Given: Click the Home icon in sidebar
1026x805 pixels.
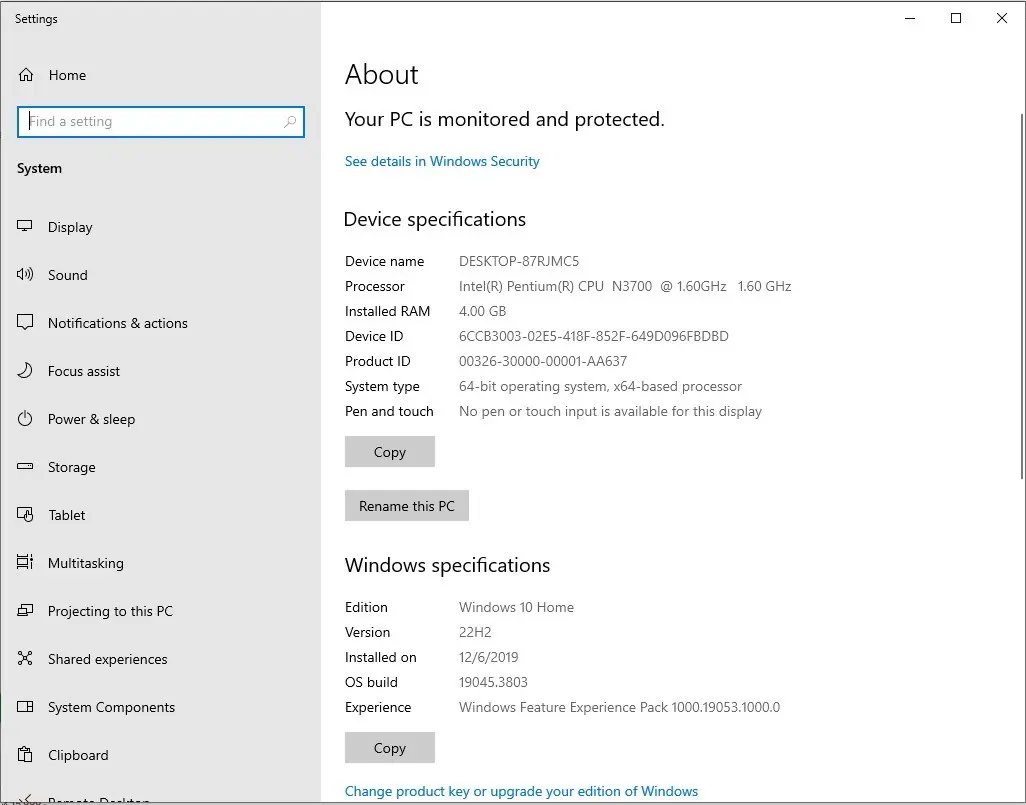Looking at the screenshot, I should click(26, 75).
